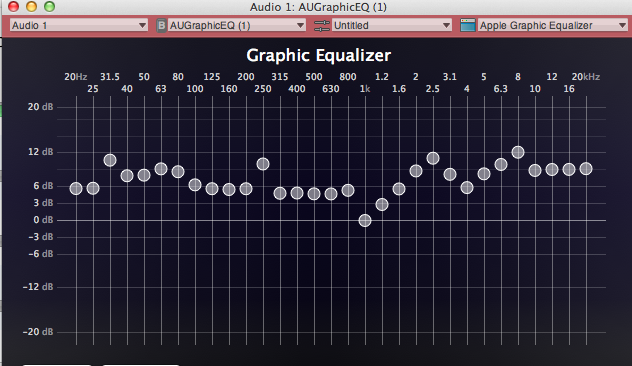
Task: Click the 125 Hz band slider knob
Action: 212,188
